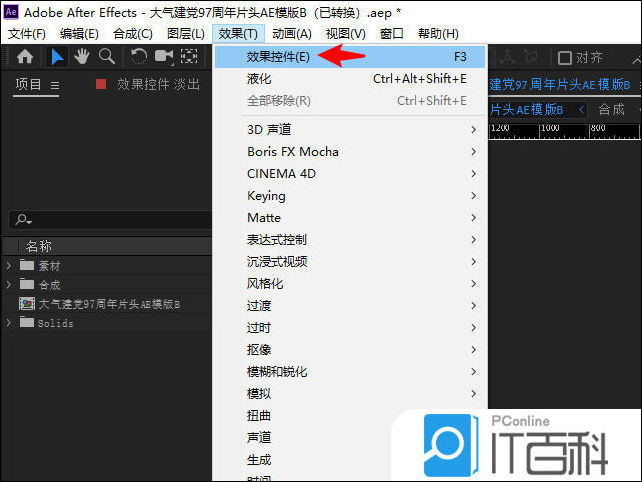Click the red square beside 效果控件 淡出
This screenshot has width=642, height=482.
coord(101,84)
